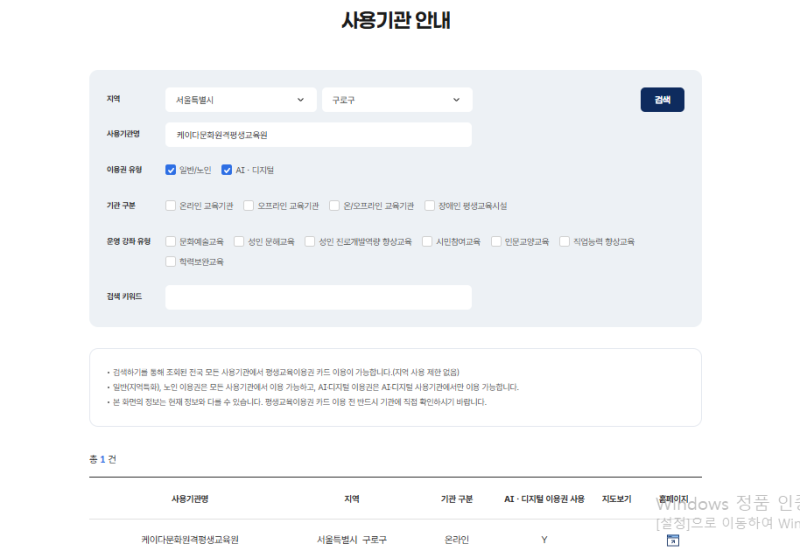Check the 성인 문해교육 checkbox
800x558 pixels.
coord(239,241)
